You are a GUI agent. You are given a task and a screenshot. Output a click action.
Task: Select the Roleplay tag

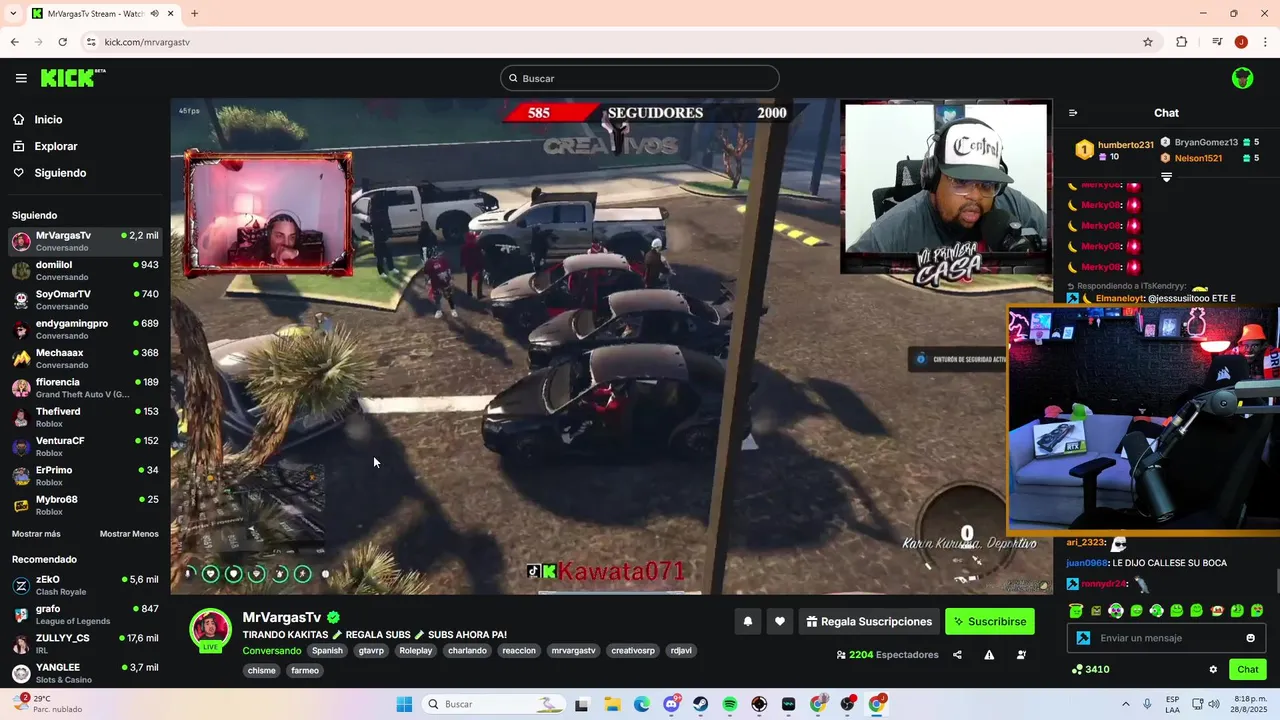(x=416, y=650)
